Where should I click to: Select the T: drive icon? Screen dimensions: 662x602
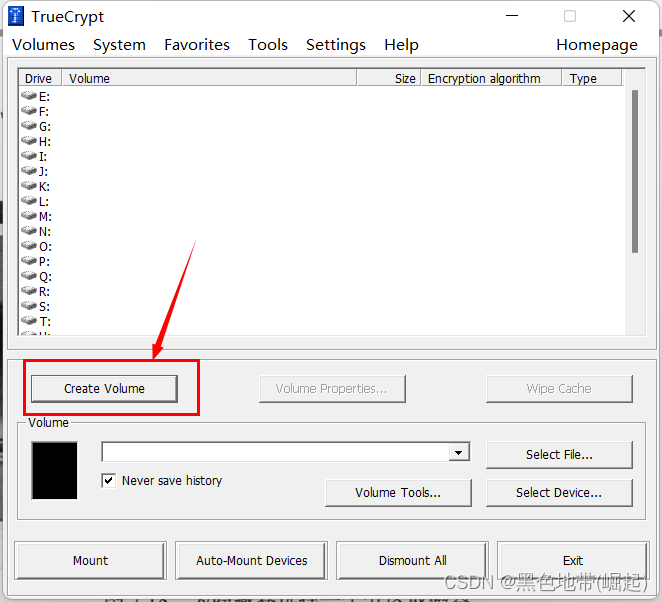(29, 321)
